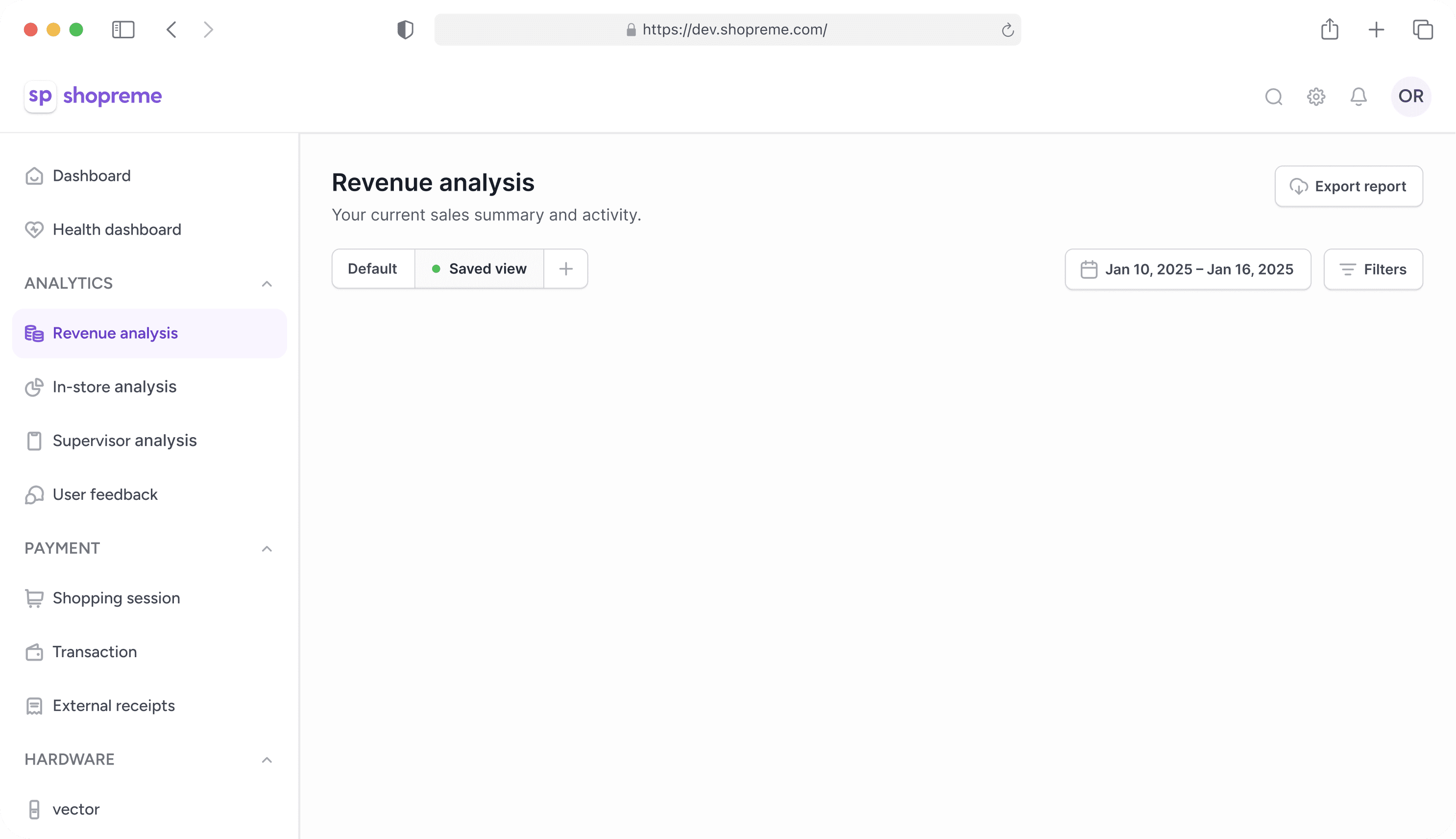Click the browser sidebar toggle icon
The height and width of the screenshot is (839, 1456).
(122, 29)
